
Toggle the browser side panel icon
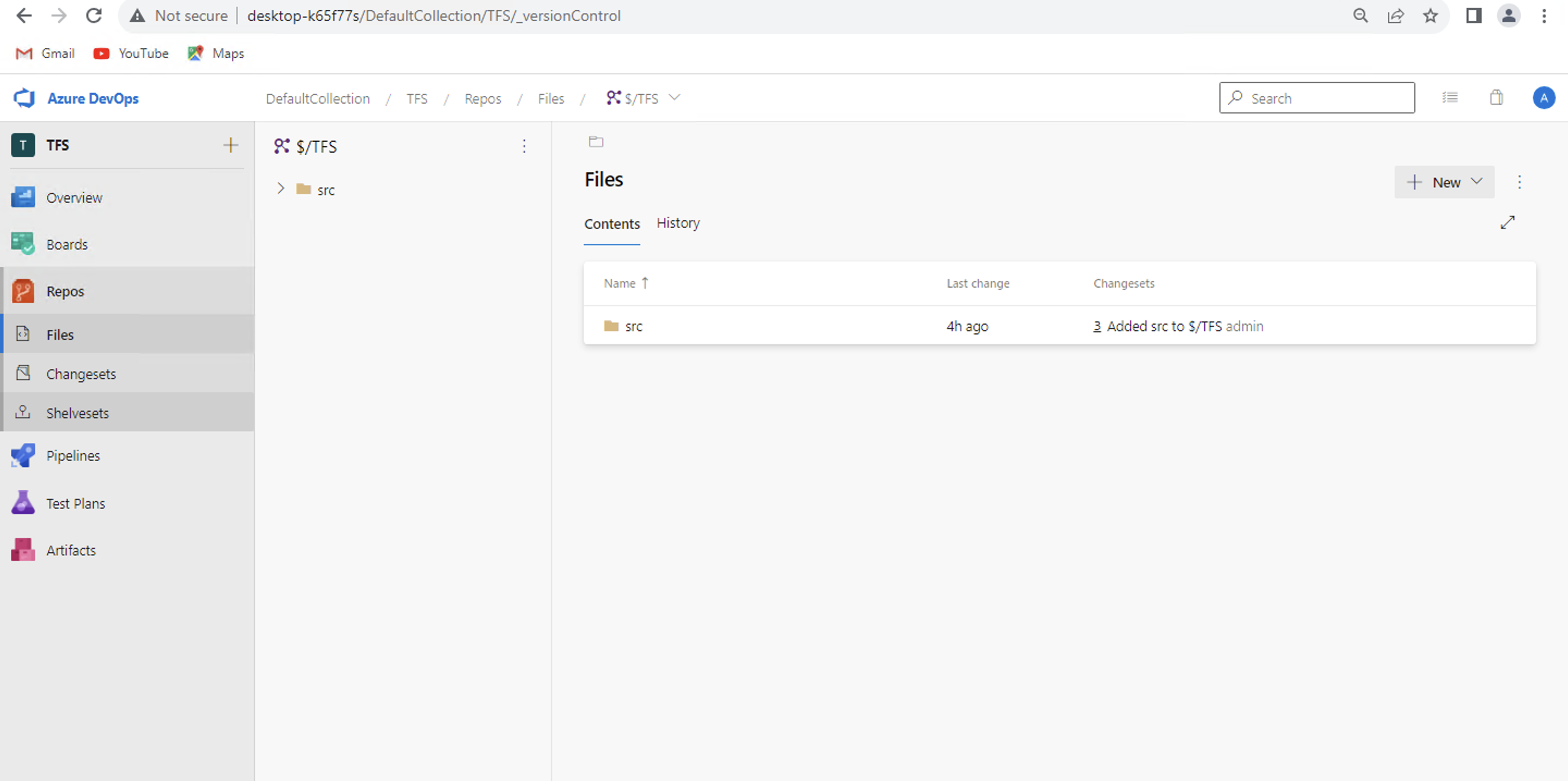click(1474, 15)
